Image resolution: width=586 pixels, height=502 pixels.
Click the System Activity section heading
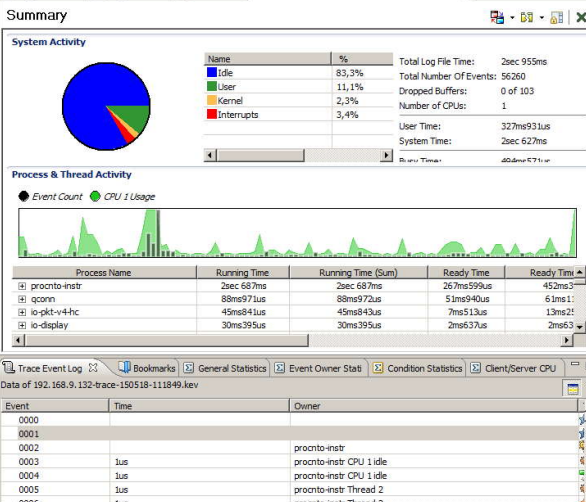point(49,42)
